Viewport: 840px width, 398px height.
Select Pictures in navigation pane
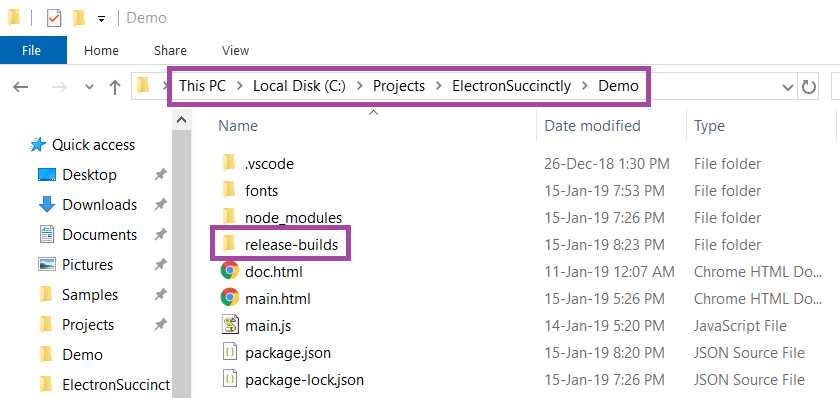click(x=87, y=265)
